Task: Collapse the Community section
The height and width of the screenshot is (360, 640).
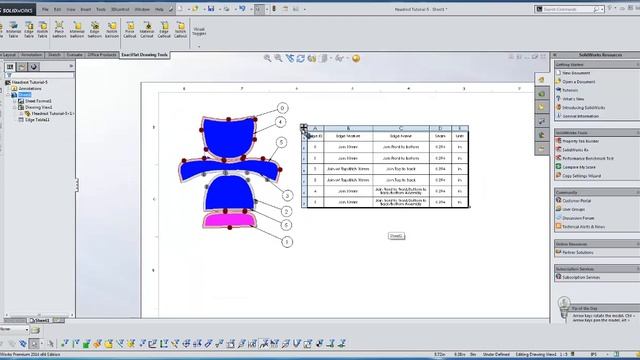Action: [638, 192]
